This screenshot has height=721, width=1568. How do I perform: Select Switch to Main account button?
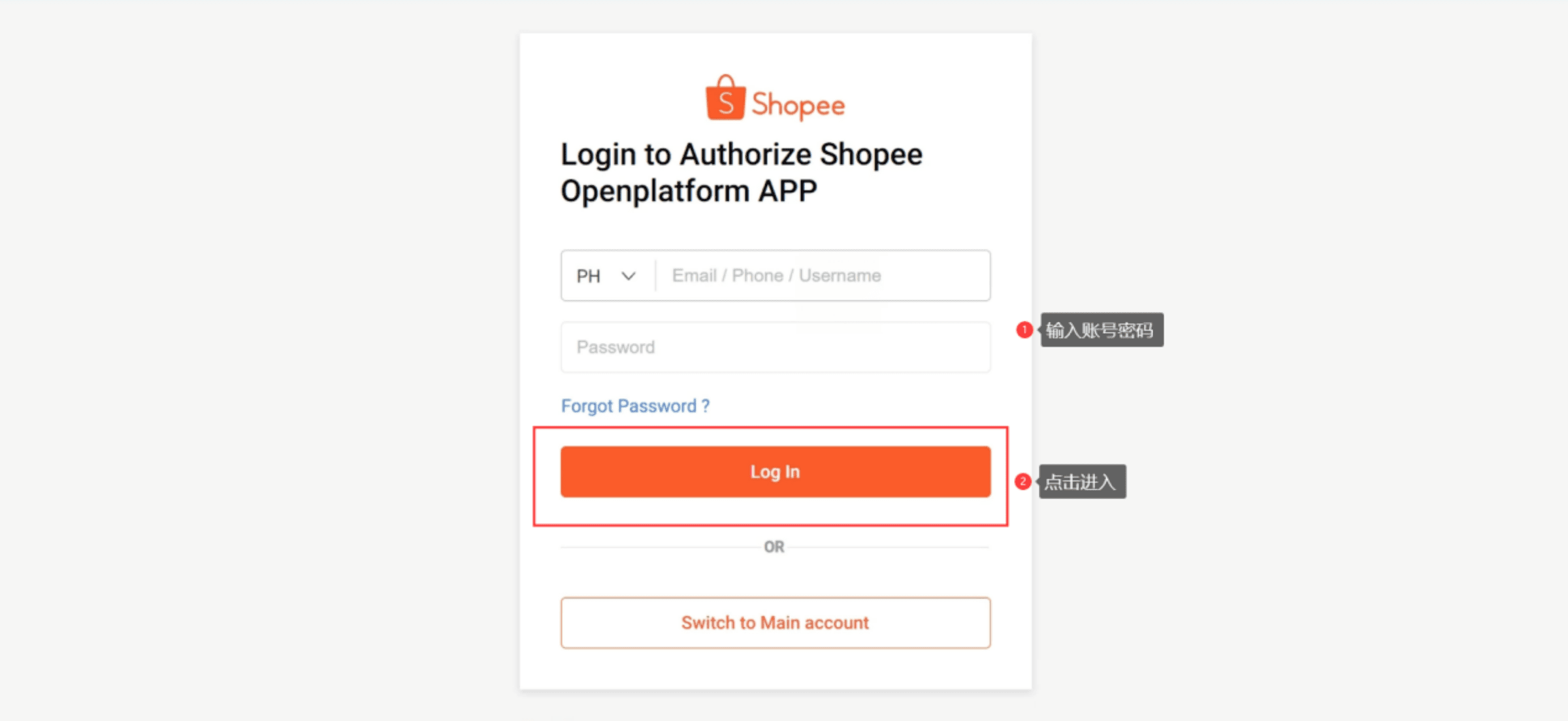point(776,622)
